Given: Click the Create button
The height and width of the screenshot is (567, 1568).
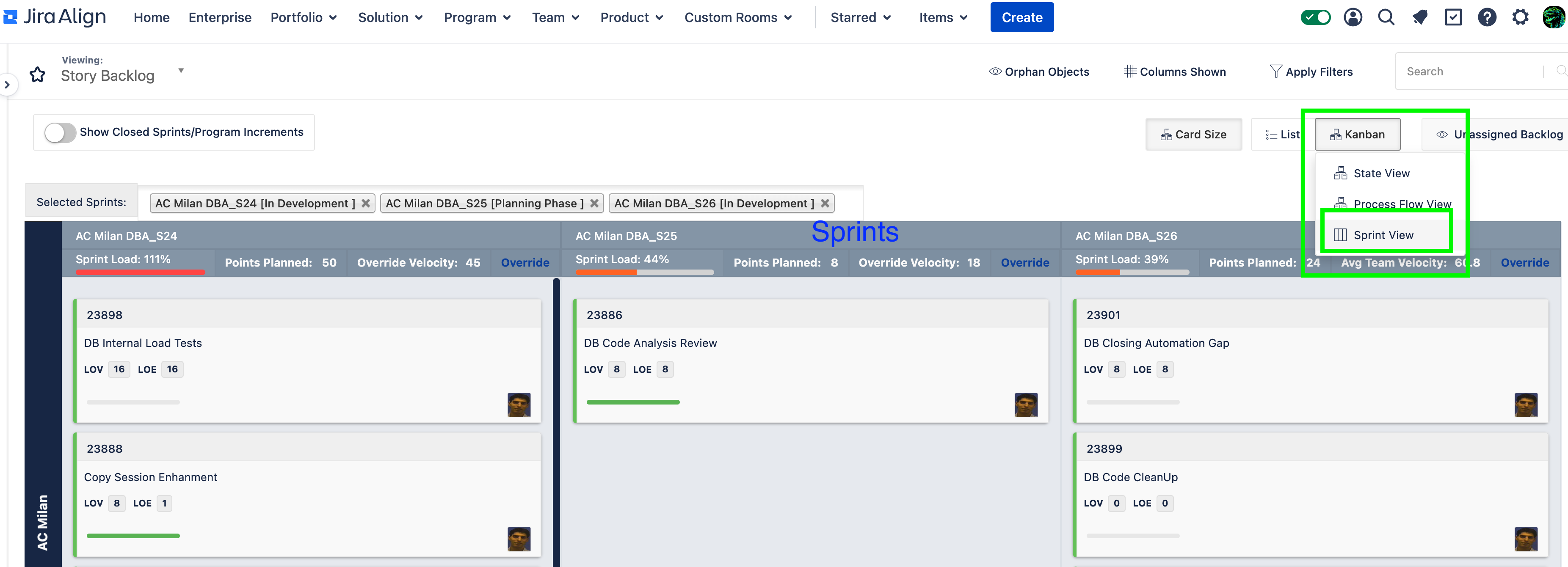Looking at the screenshot, I should tap(1022, 17).
